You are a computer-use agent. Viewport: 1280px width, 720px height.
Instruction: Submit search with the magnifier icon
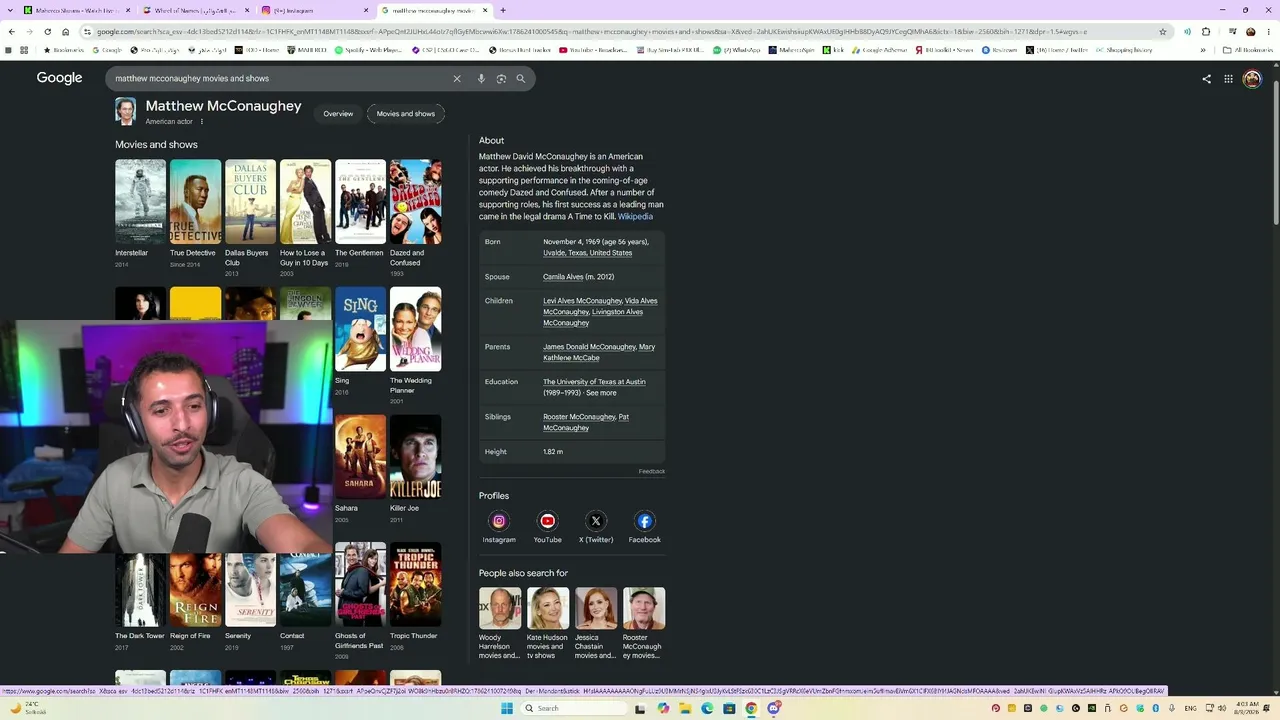pyautogui.click(x=520, y=78)
